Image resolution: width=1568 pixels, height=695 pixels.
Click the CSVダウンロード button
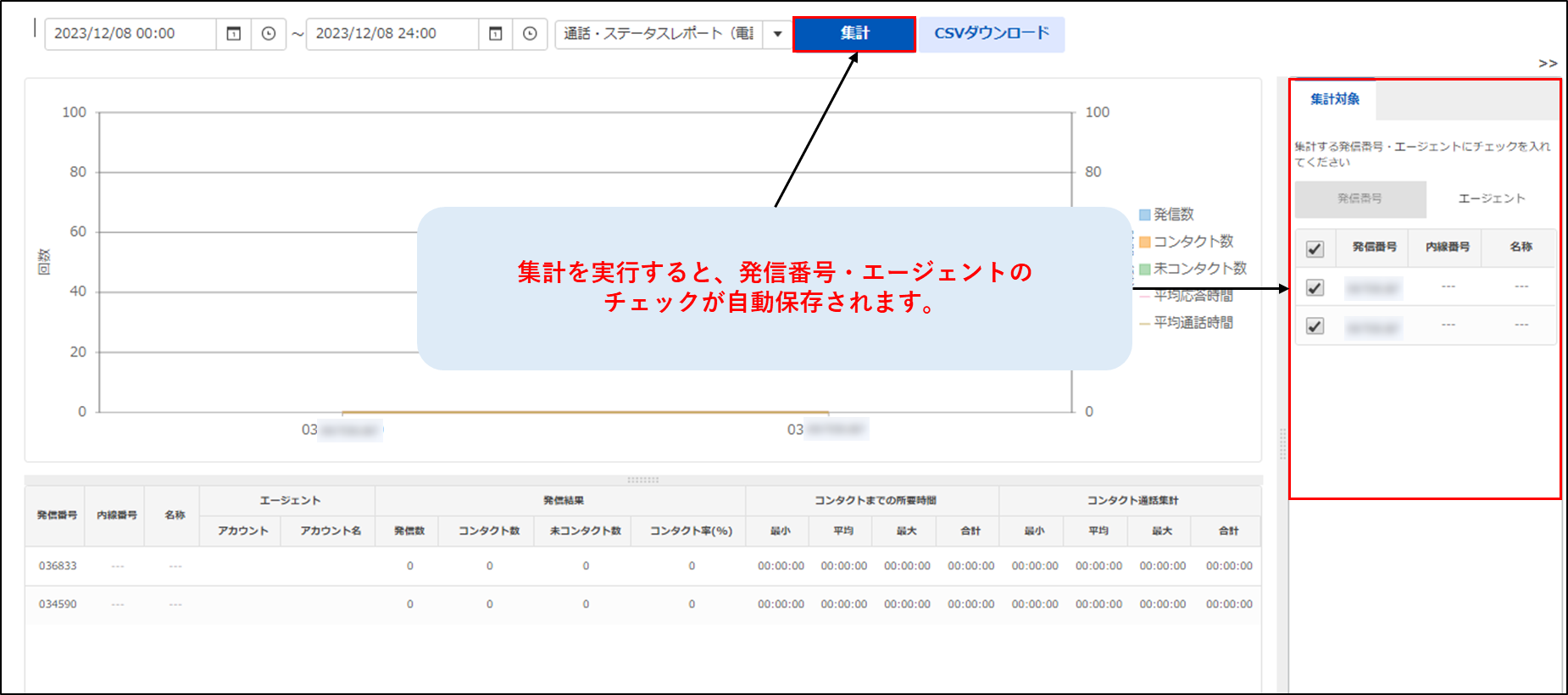[x=991, y=34]
